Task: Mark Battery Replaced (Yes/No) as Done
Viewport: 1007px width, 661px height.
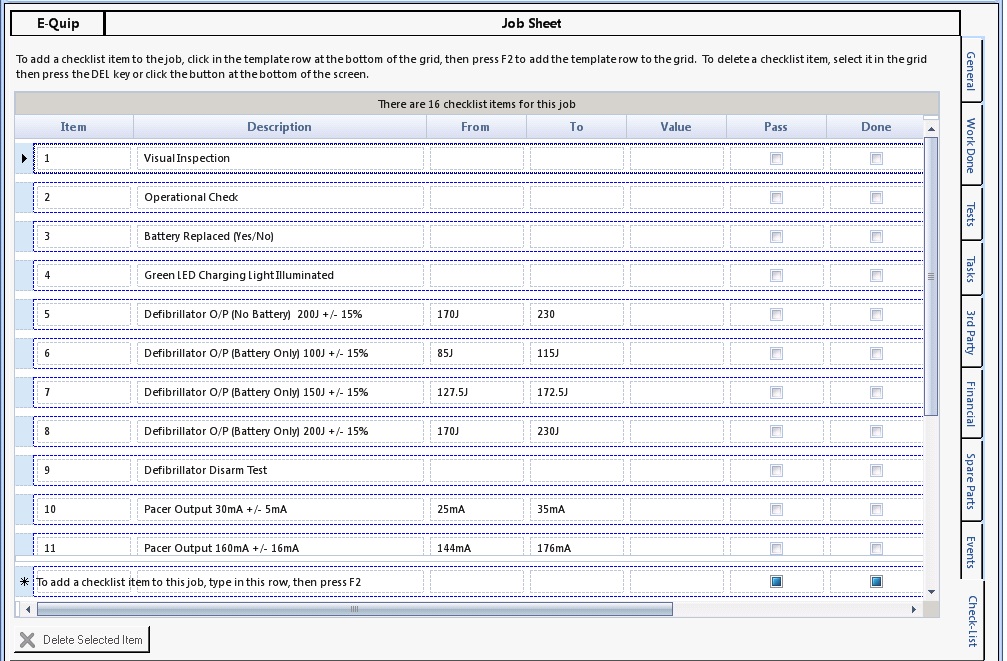Action: click(x=876, y=236)
